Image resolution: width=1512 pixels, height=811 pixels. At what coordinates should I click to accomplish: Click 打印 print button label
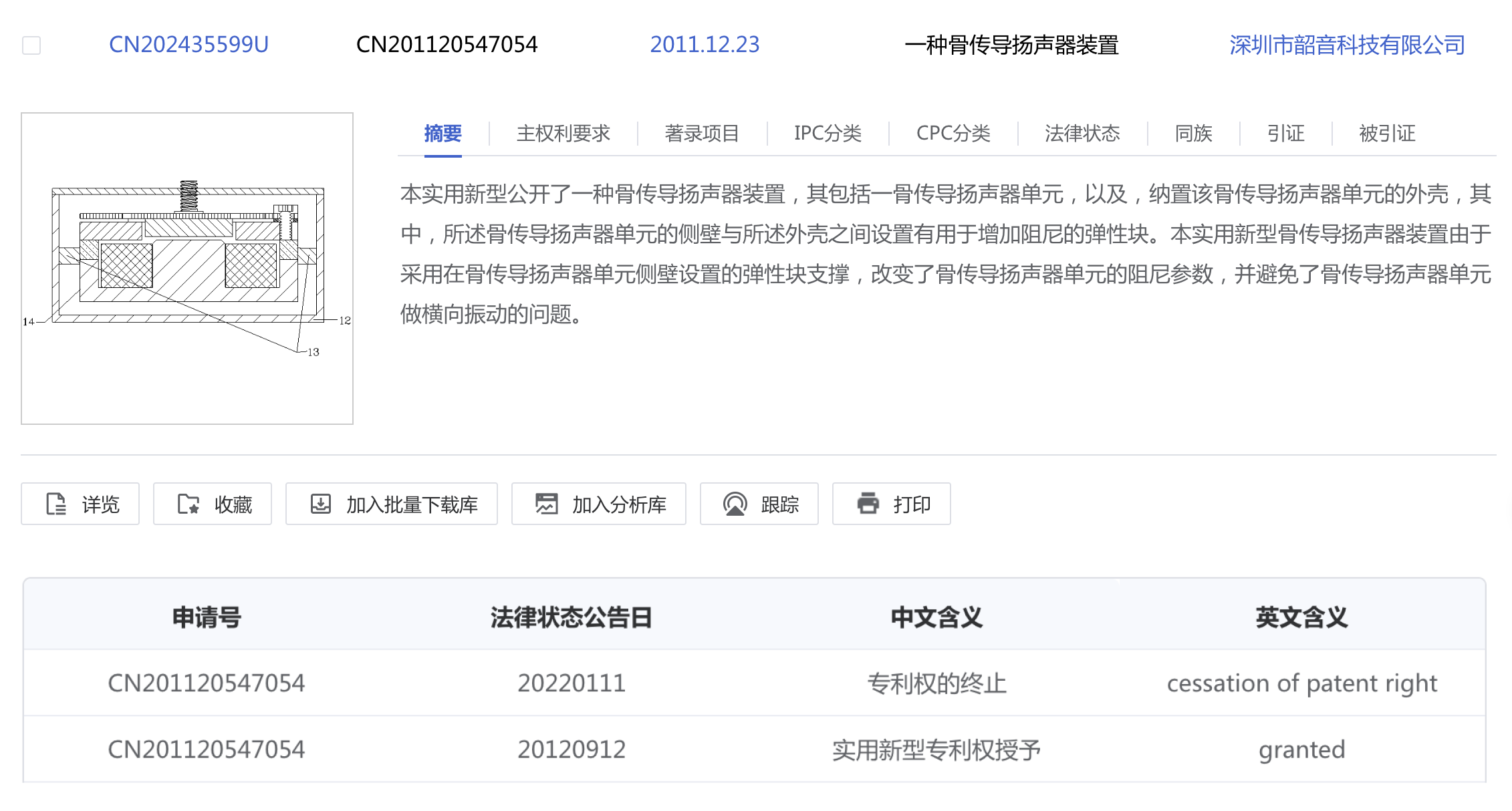912,504
